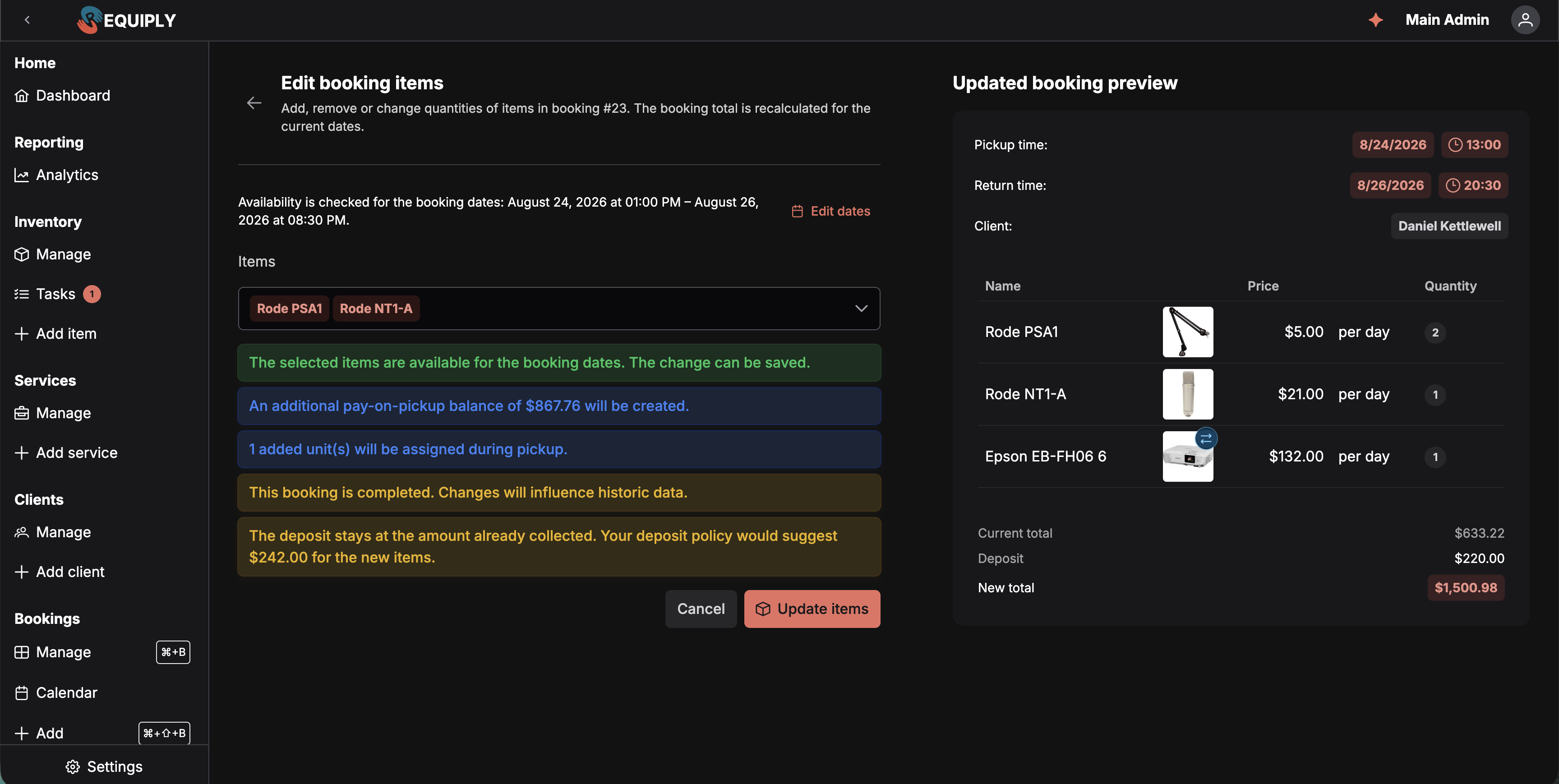Click swap-unit icon on Epson projector thumbnail

(1205, 438)
